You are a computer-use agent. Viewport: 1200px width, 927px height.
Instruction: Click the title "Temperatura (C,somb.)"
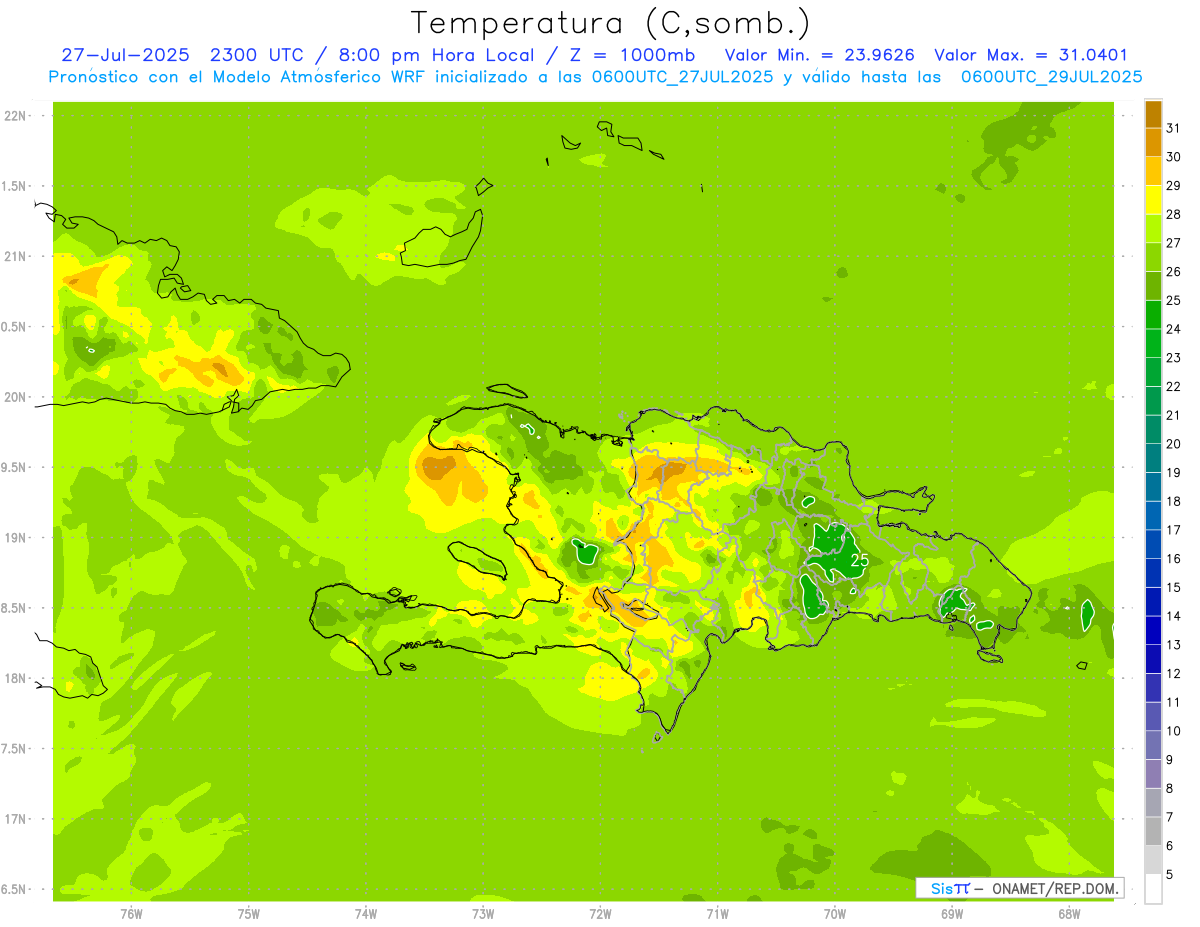pos(610,23)
